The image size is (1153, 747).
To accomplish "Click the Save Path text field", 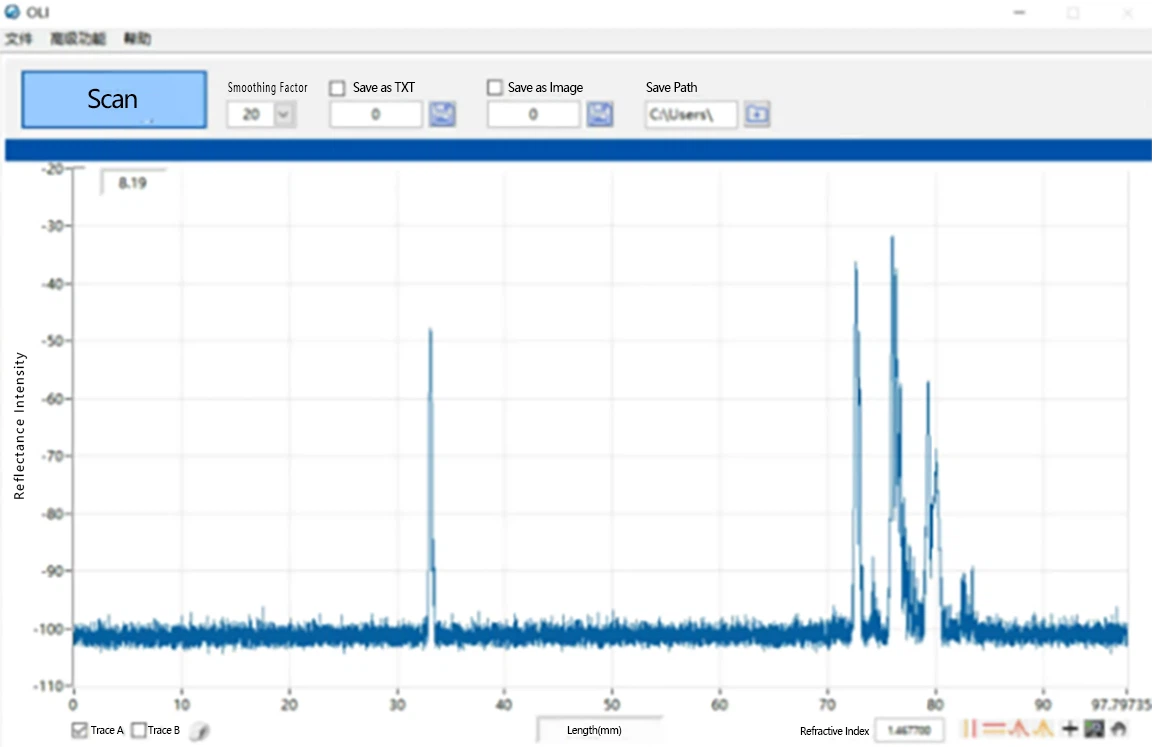I will (x=691, y=115).
